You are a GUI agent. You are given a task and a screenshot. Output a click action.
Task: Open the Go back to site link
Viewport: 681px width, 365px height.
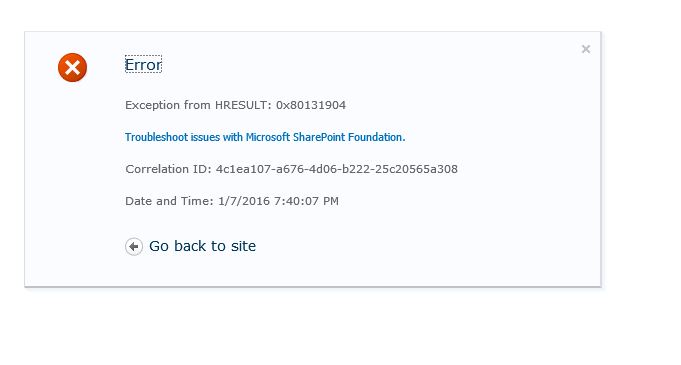[x=202, y=246]
